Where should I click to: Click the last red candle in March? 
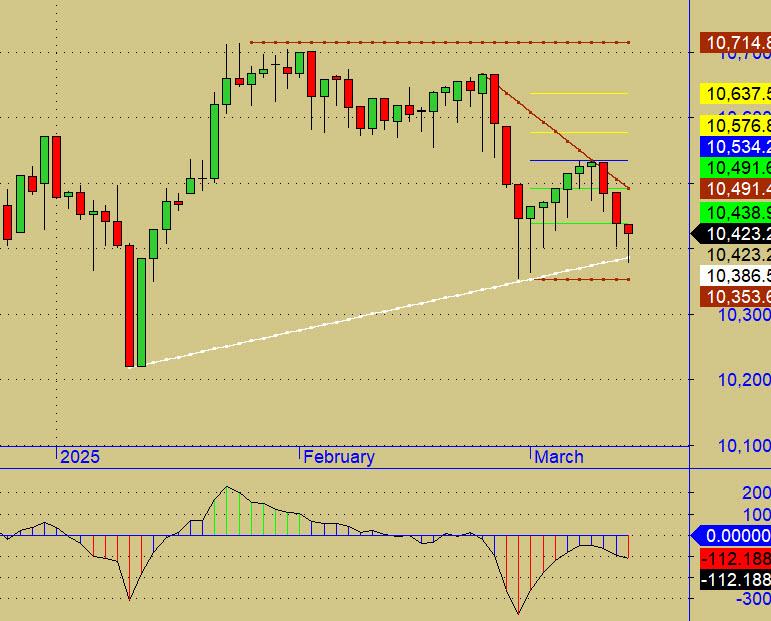click(x=628, y=229)
